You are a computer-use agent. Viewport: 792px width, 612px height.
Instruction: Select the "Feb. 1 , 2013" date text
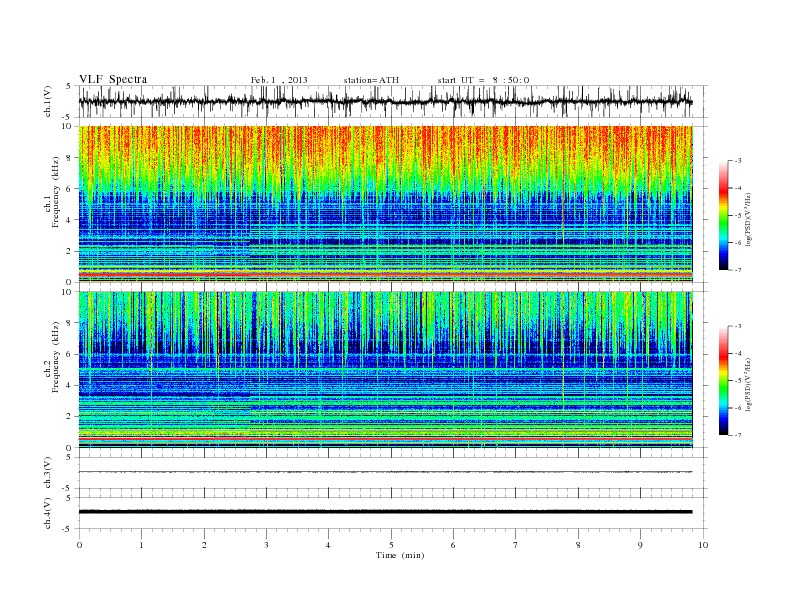[279, 80]
